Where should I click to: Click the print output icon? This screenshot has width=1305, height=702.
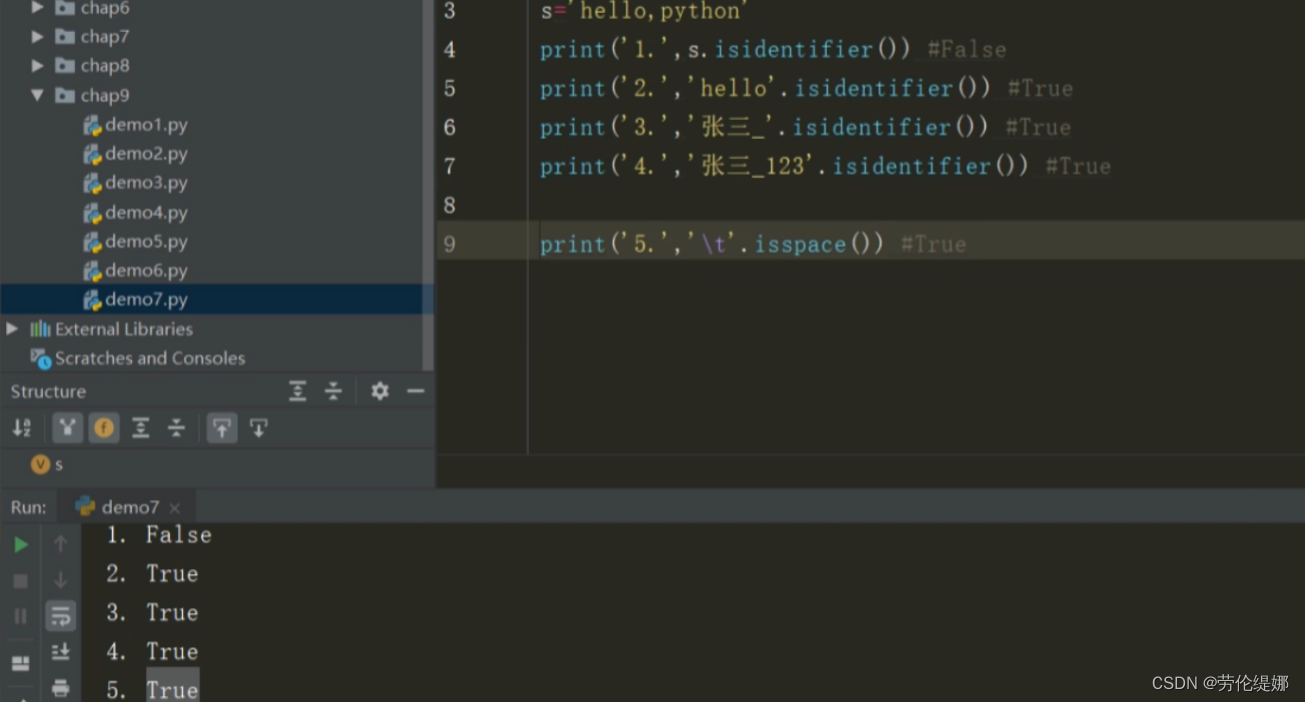click(x=61, y=688)
